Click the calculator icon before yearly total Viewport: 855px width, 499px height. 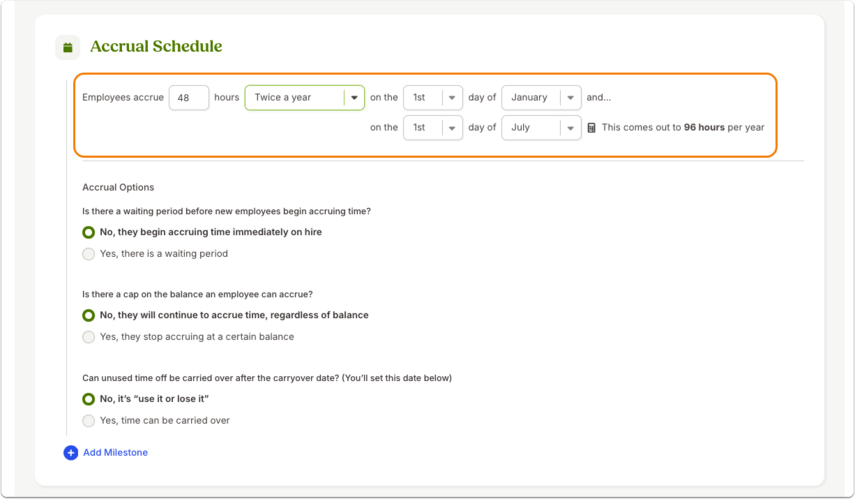[x=592, y=128]
